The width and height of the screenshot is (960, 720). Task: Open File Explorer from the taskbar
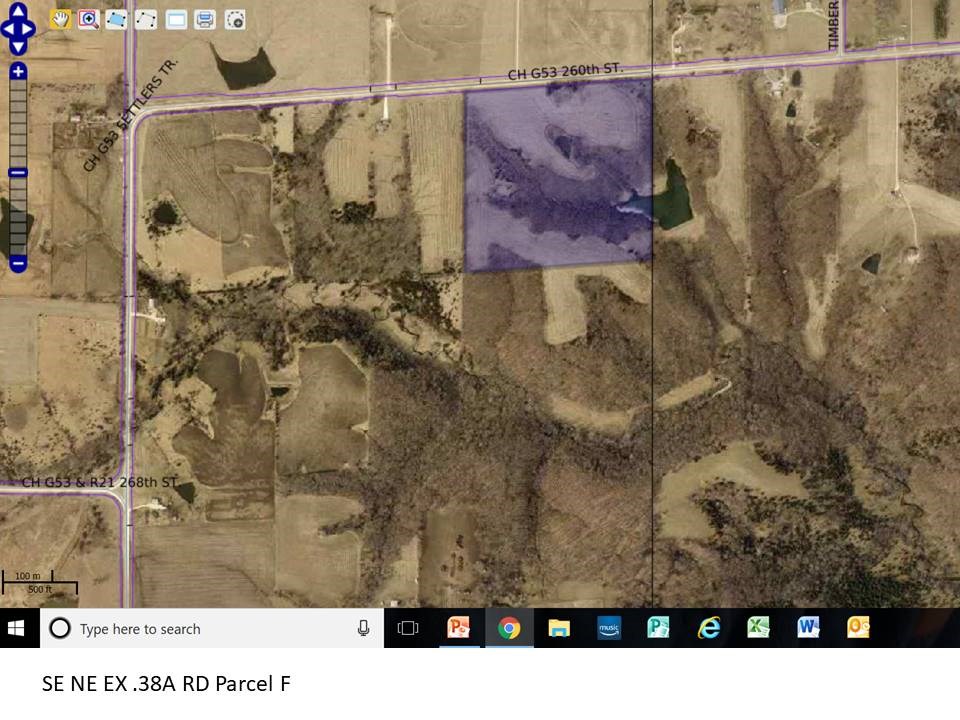tap(559, 628)
